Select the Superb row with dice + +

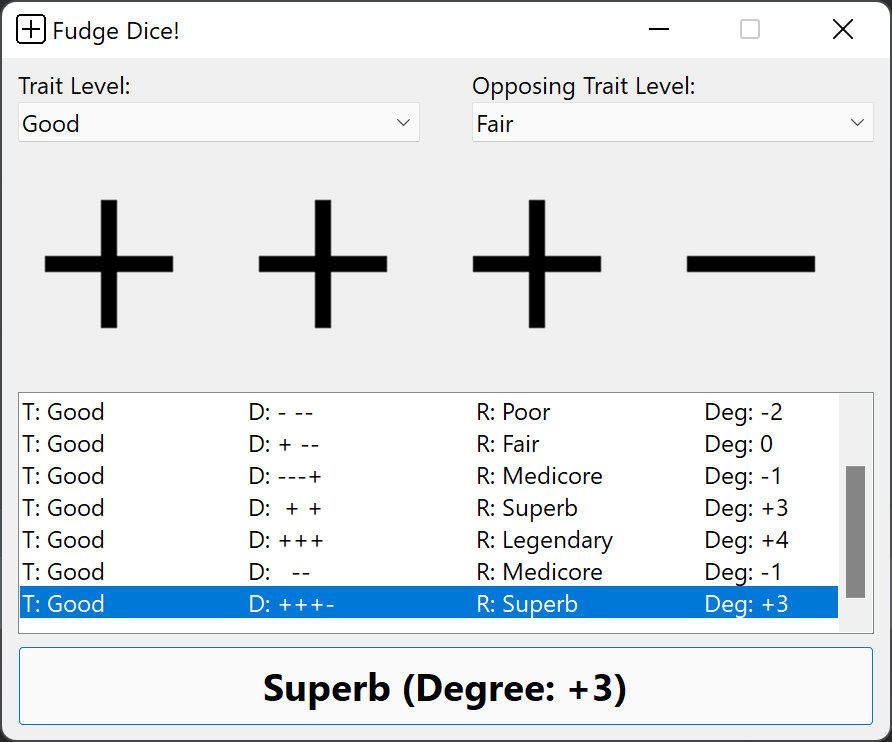tap(429, 508)
